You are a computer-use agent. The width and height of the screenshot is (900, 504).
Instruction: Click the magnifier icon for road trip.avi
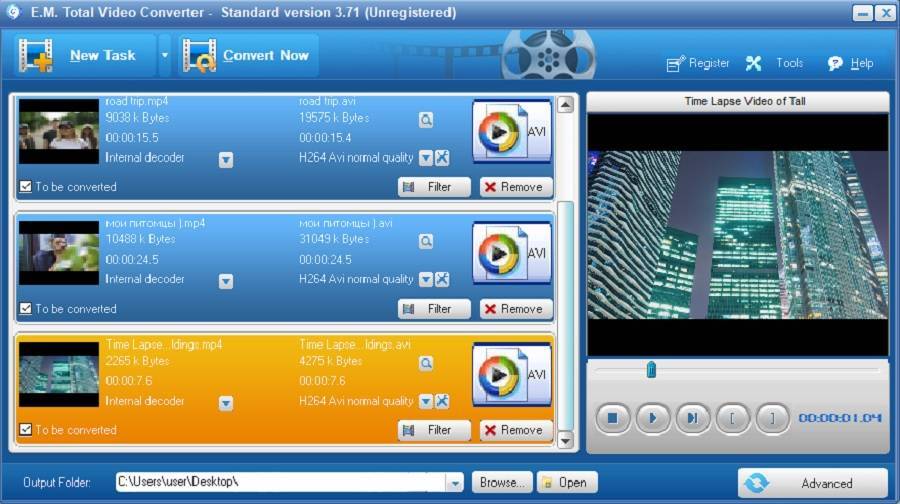(426, 120)
